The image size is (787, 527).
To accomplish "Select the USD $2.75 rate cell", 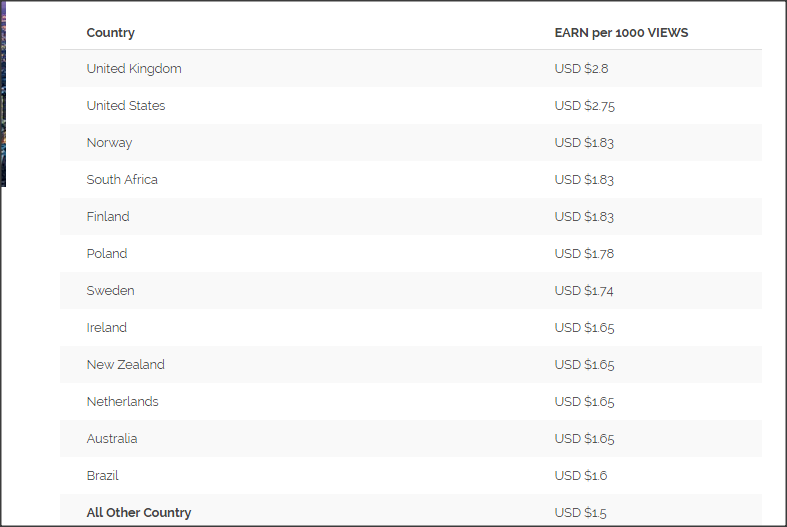I will tap(584, 106).
